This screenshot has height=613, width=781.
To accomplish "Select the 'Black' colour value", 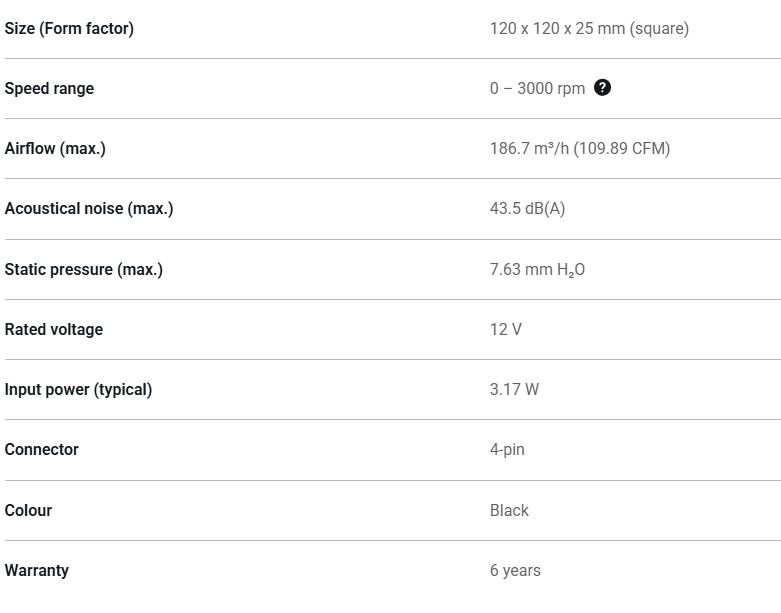I will [509, 510].
